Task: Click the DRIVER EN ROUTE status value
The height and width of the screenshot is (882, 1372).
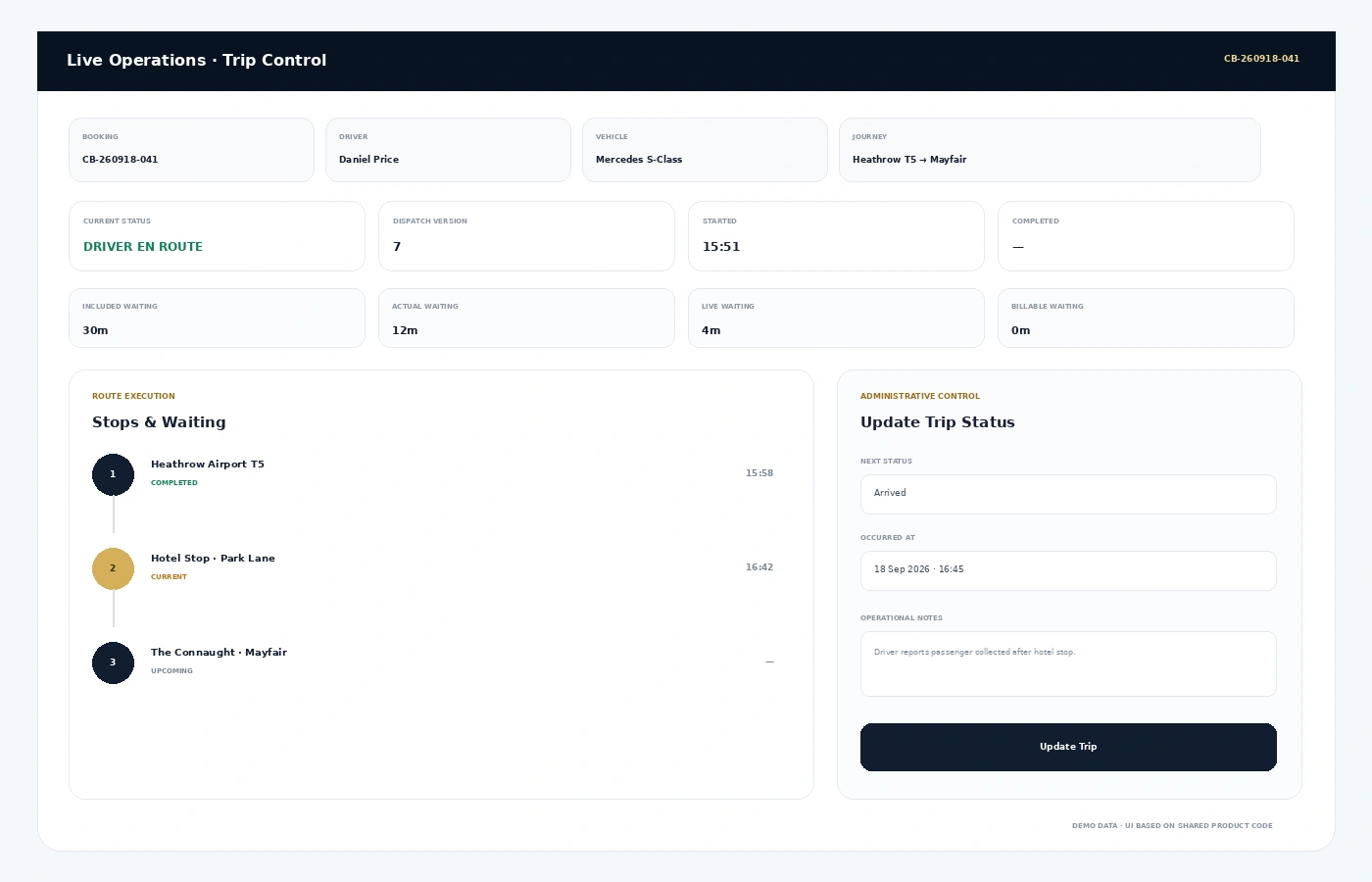Action: [x=143, y=247]
